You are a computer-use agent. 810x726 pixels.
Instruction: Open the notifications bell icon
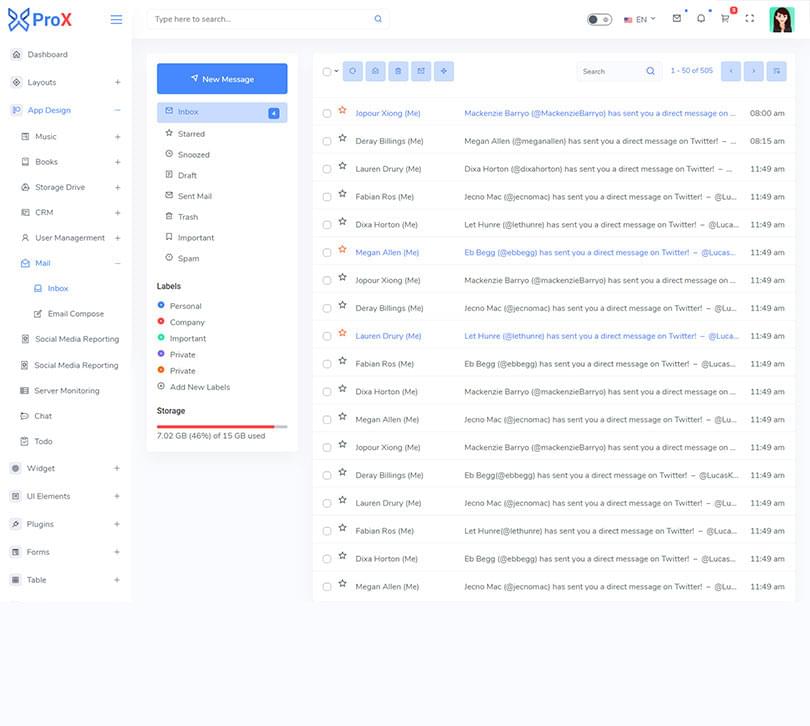701,19
